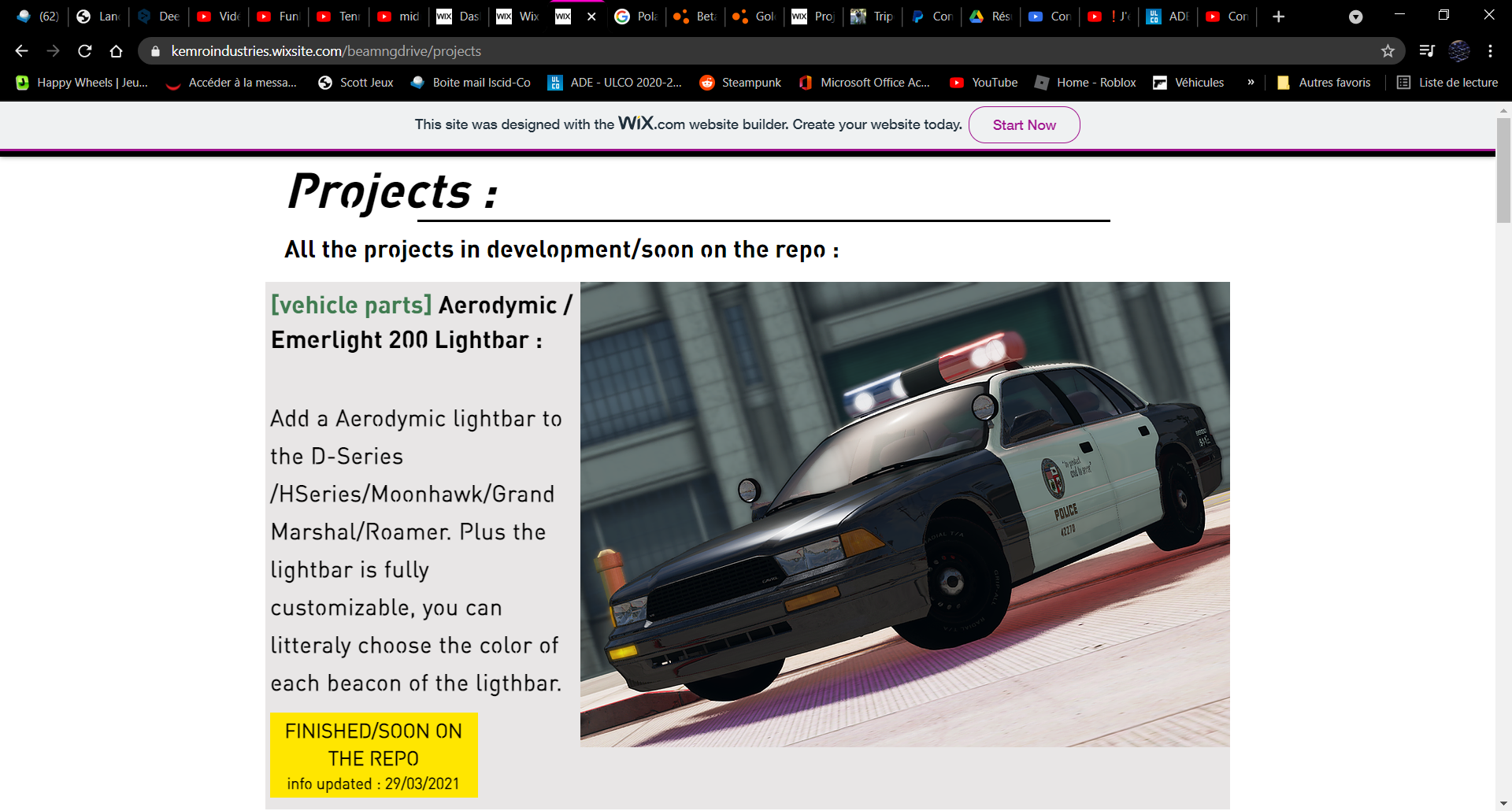
Task: Show hidden bookmarks with the chevron
Action: [1251, 82]
